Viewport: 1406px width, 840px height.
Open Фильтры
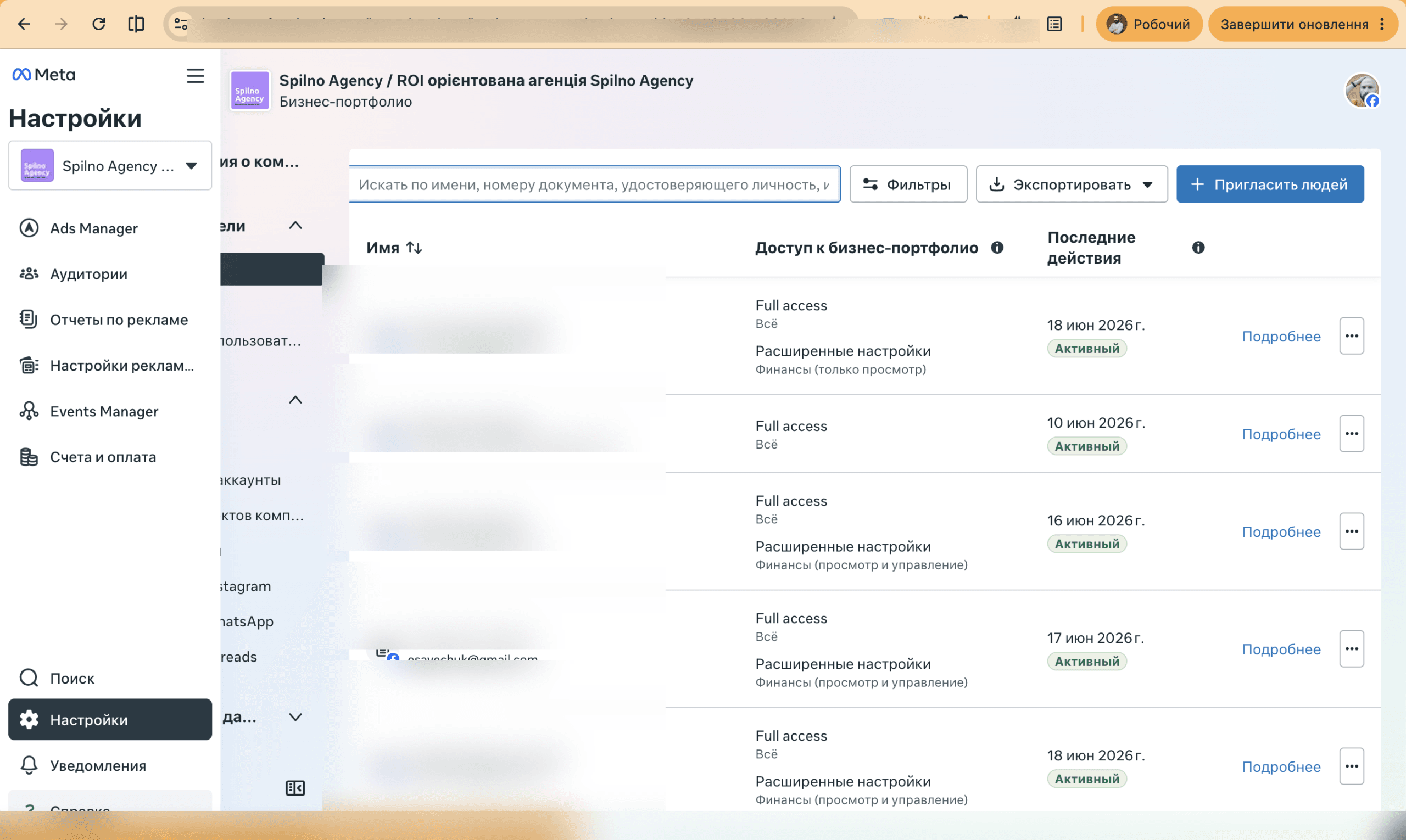click(x=908, y=184)
